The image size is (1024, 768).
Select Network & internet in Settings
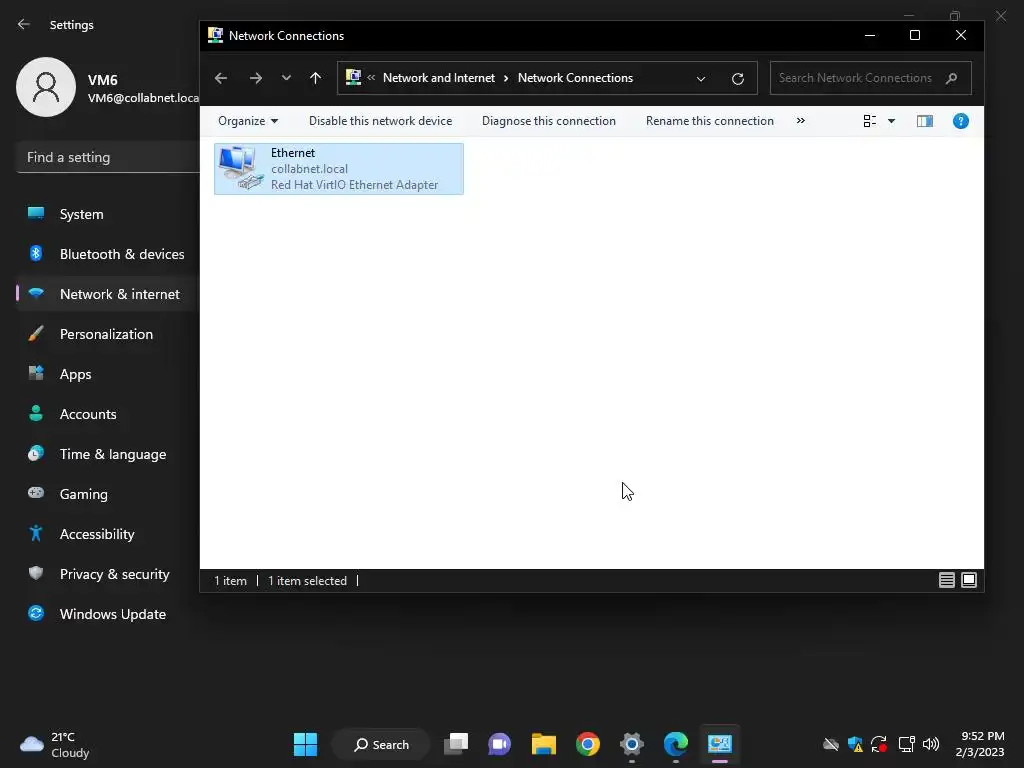coord(108,294)
